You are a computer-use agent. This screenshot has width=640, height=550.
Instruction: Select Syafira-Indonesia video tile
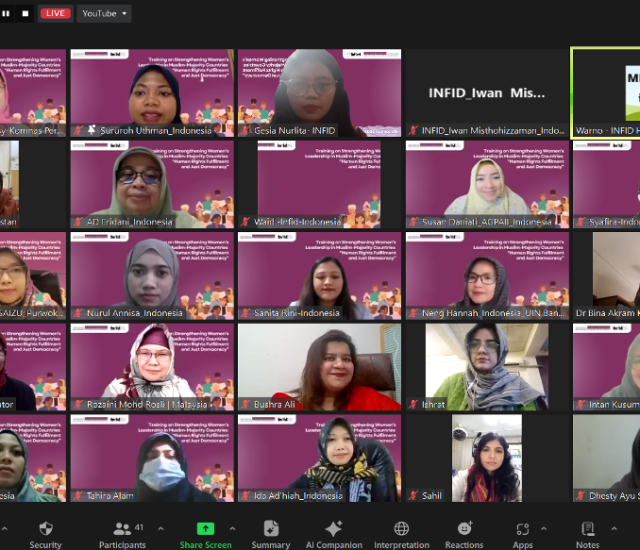(607, 184)
